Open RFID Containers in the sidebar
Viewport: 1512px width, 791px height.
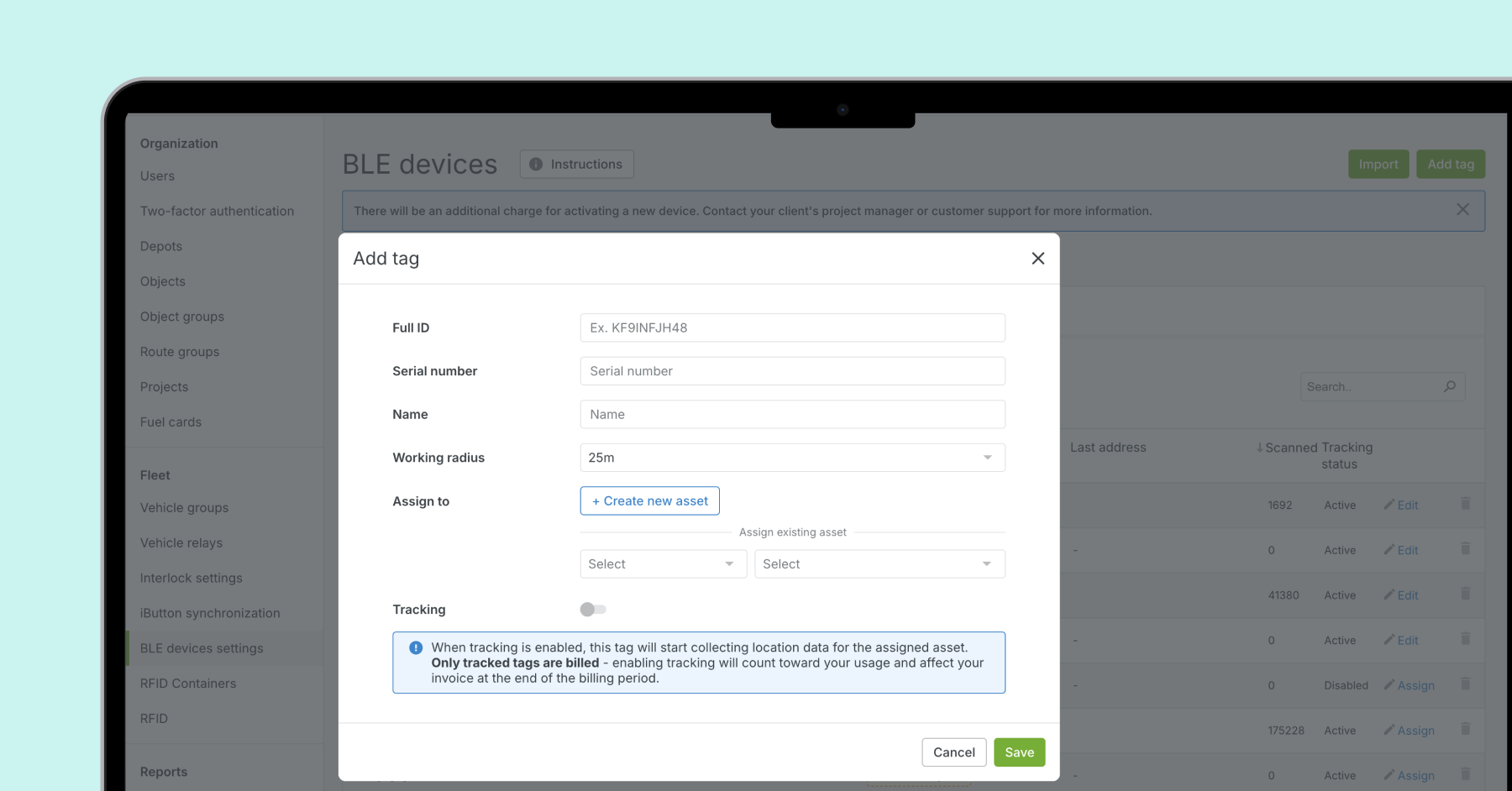[x=188, y=684]
